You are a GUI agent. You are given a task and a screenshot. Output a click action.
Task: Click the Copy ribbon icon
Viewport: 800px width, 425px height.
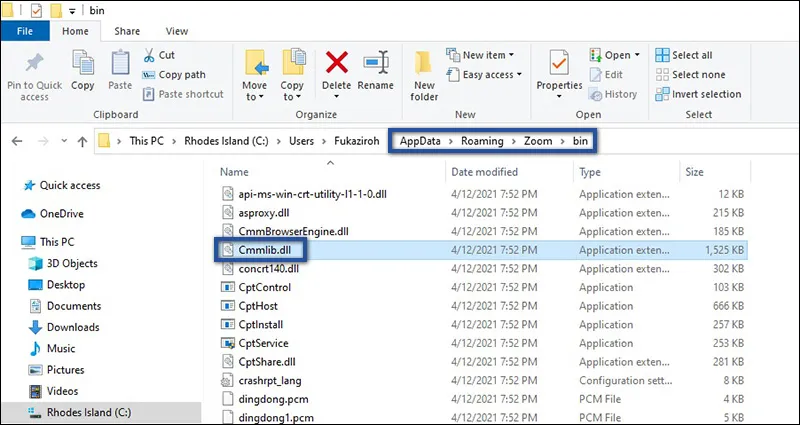point(83,63)
